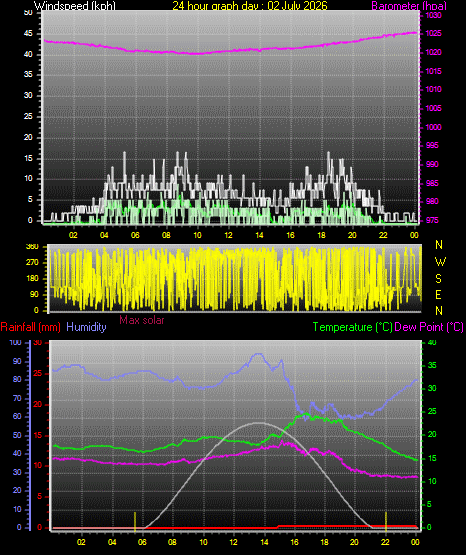Click the 975 barometer scale value
Image resolution: width=466 pixels, height=555 pixels.
click(x=433, y=220)
